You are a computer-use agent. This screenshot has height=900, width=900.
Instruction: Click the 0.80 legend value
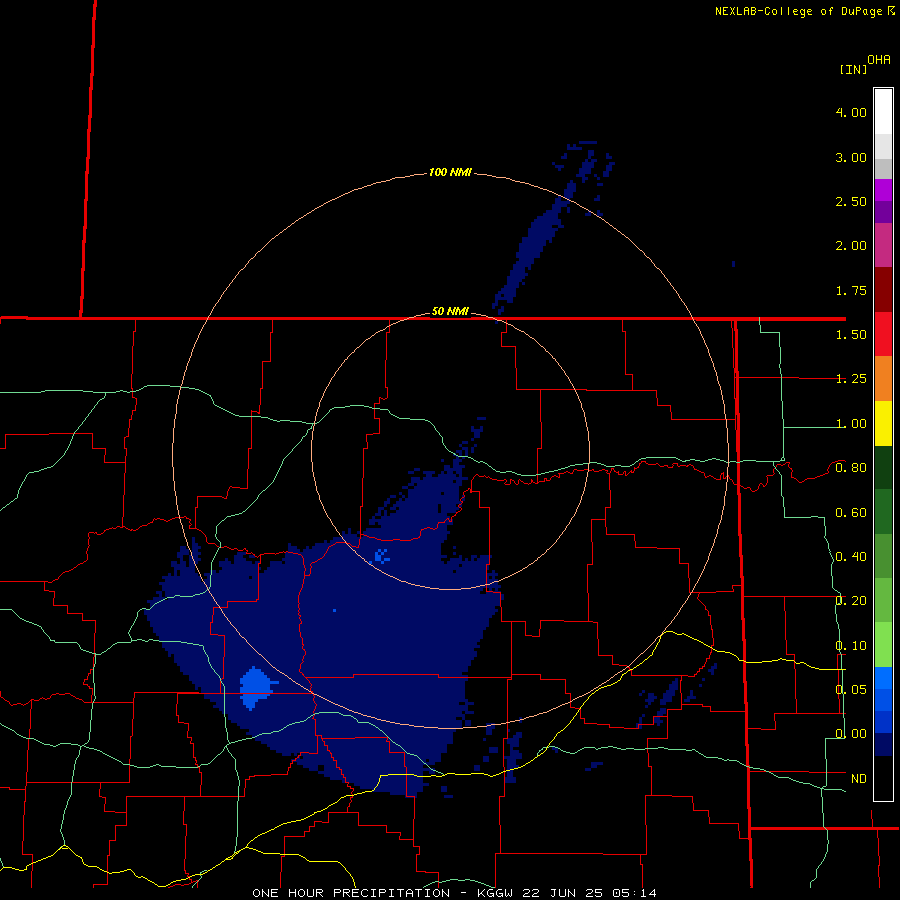click(851, 468)
